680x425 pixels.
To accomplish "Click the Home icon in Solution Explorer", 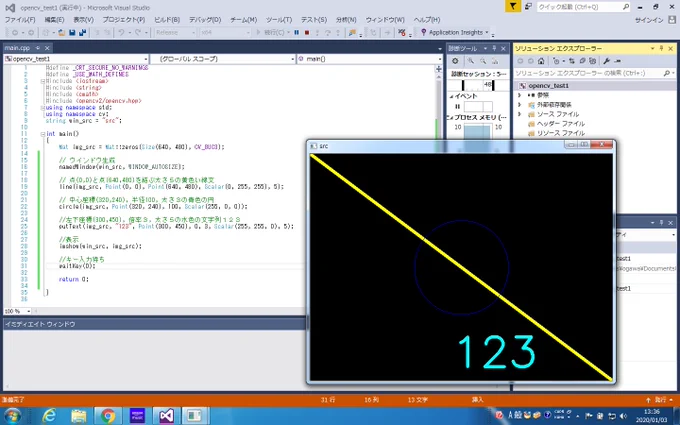I will pos(541,61).
